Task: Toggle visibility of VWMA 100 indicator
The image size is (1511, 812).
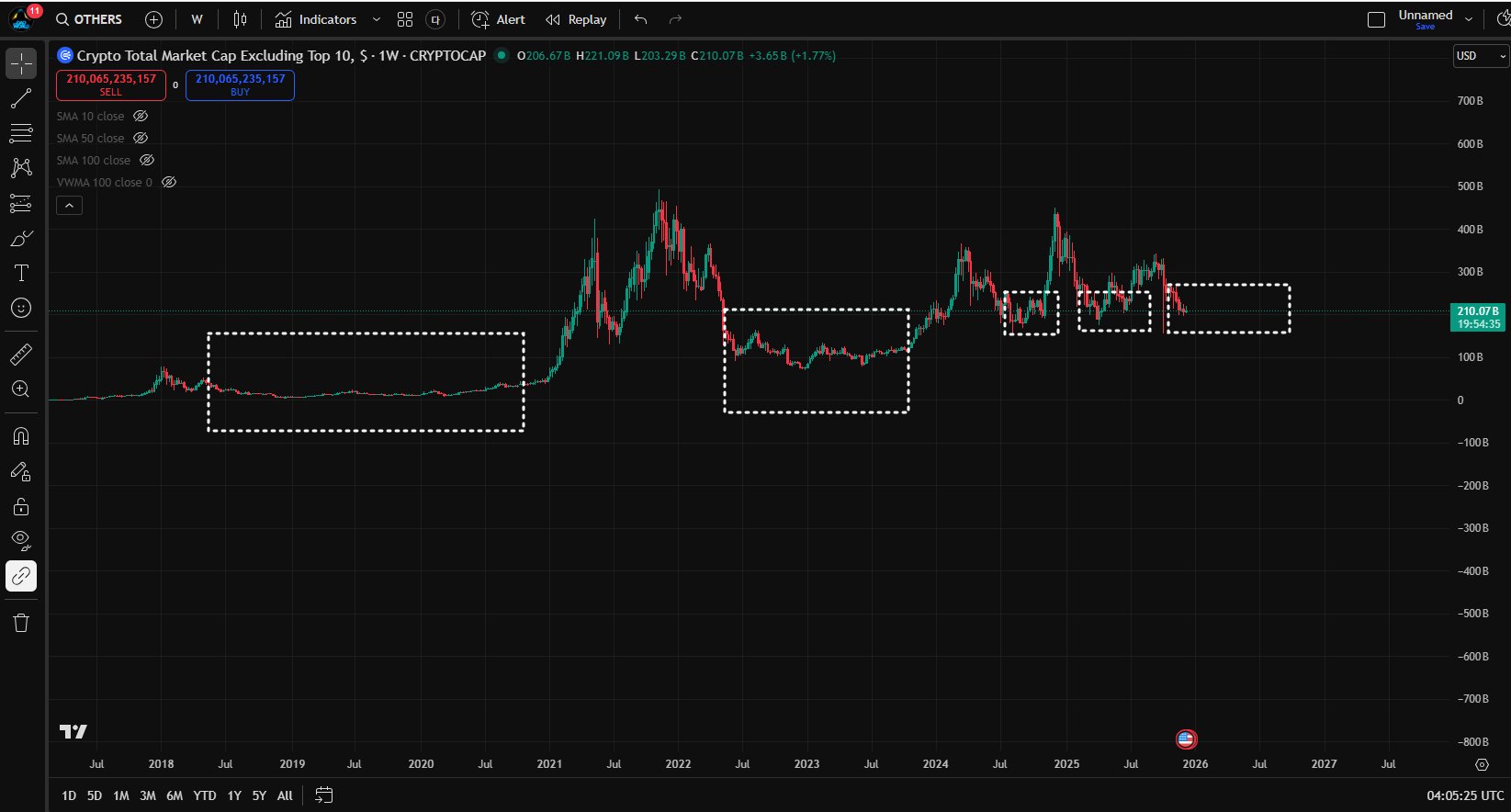Action: tap(169, 183)
